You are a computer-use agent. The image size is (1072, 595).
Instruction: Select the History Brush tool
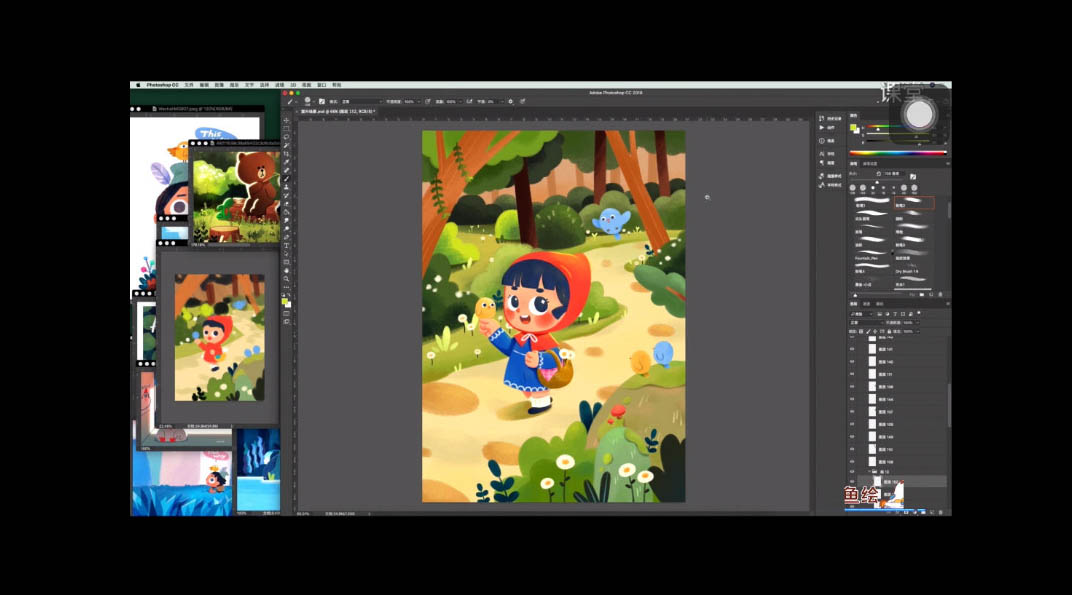click(x=286, y=196)
